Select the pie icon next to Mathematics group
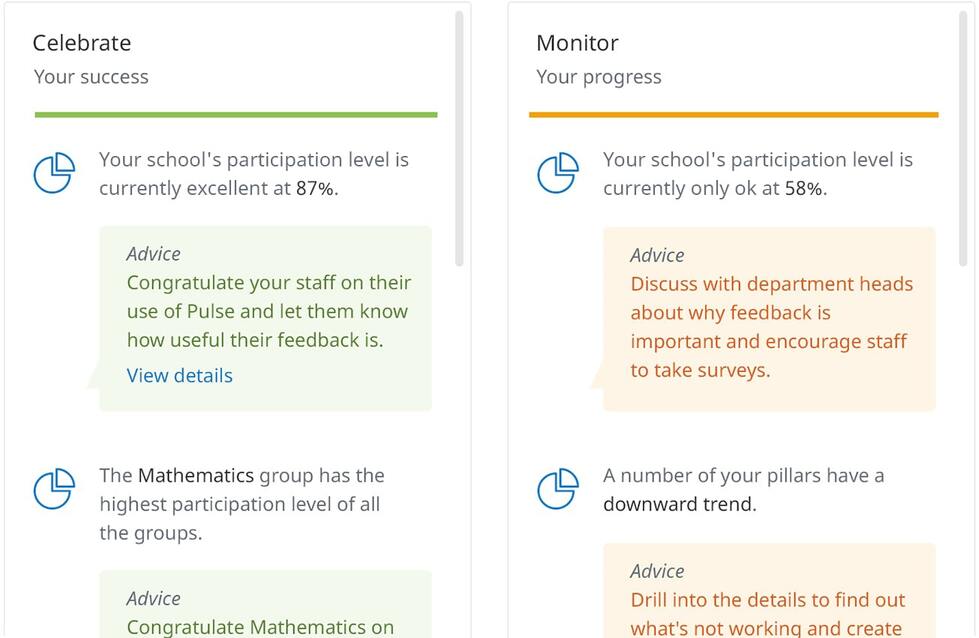 tap(54, 489)
